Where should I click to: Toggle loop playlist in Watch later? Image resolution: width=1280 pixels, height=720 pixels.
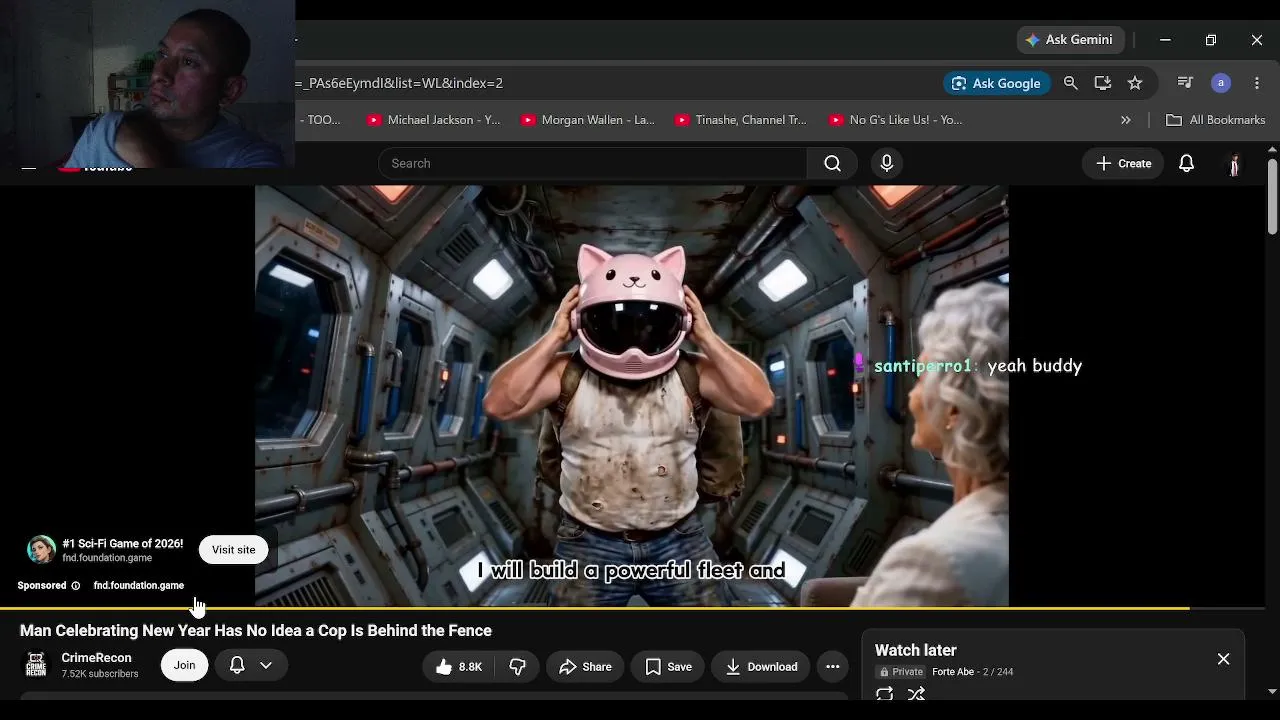pos(884,694)
